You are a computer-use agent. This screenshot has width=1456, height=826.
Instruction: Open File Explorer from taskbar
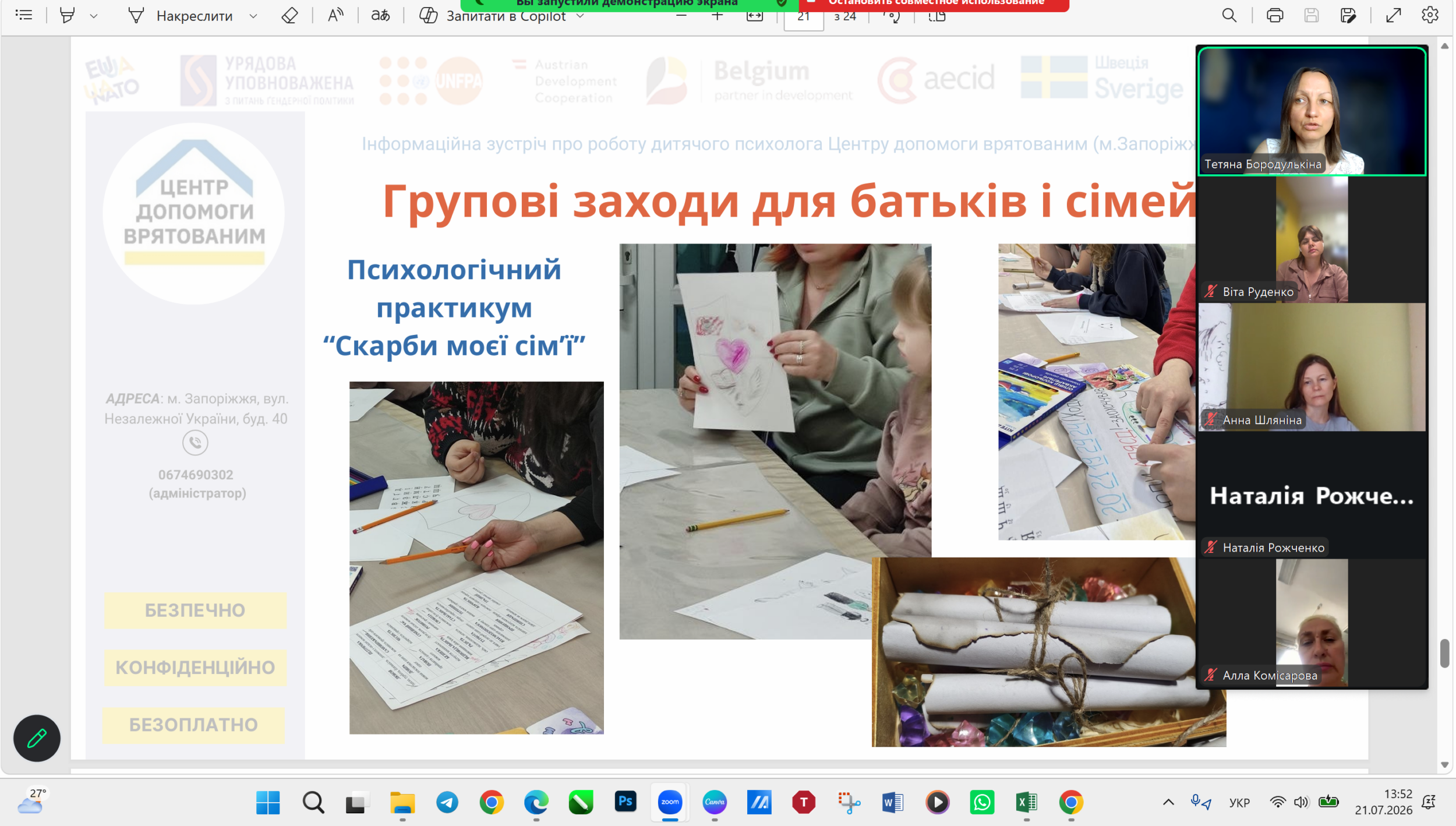[x=402, y=803]
